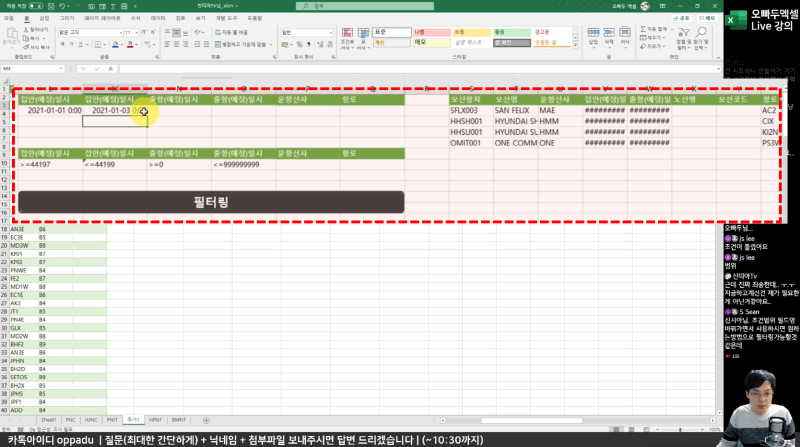Image resolution: width=800 pixels, height=447 pixels.
Task: Select cell containing SAN FELIX
Action: pos(515,110)
